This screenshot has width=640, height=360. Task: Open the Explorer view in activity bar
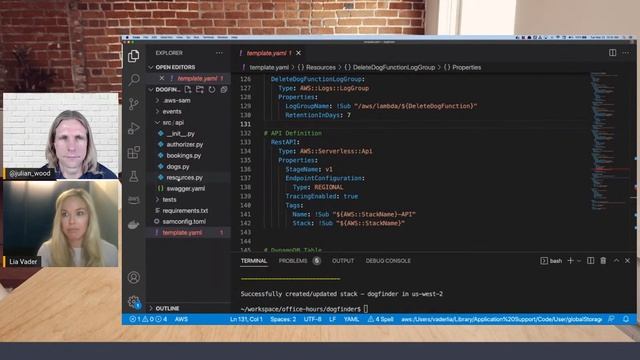[134, 56]
